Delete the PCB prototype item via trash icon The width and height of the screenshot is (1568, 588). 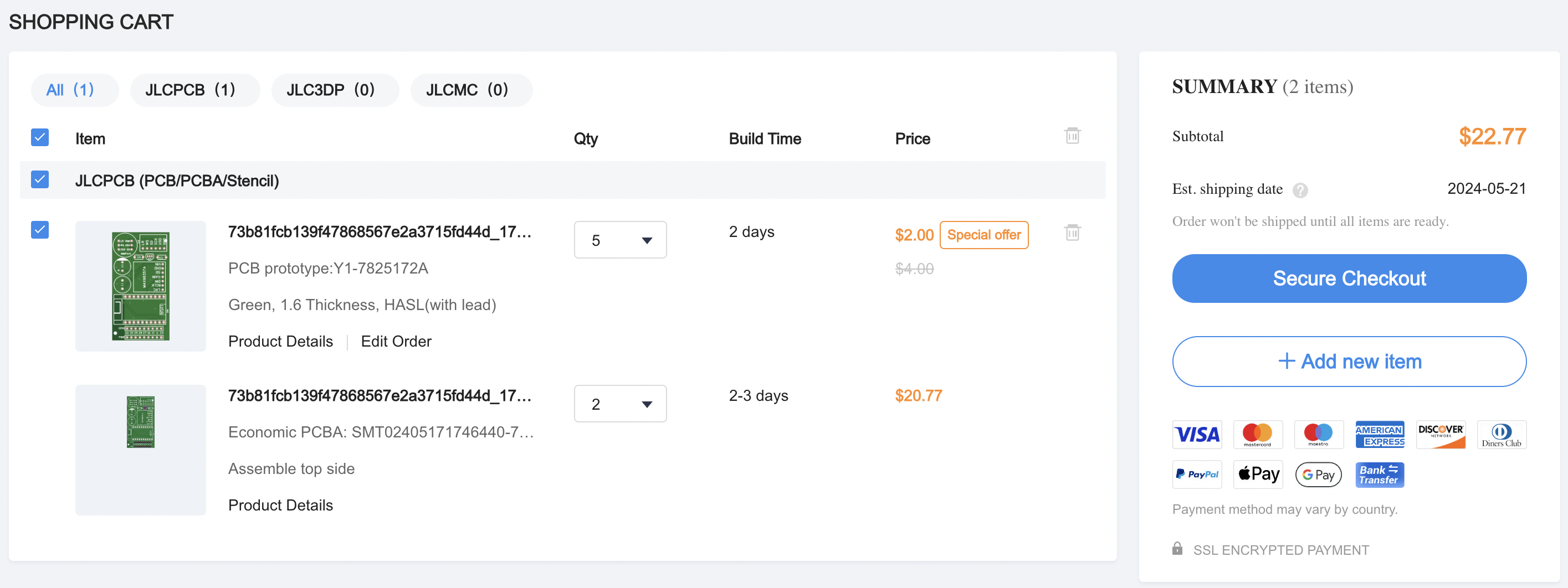coord(1072,233)
